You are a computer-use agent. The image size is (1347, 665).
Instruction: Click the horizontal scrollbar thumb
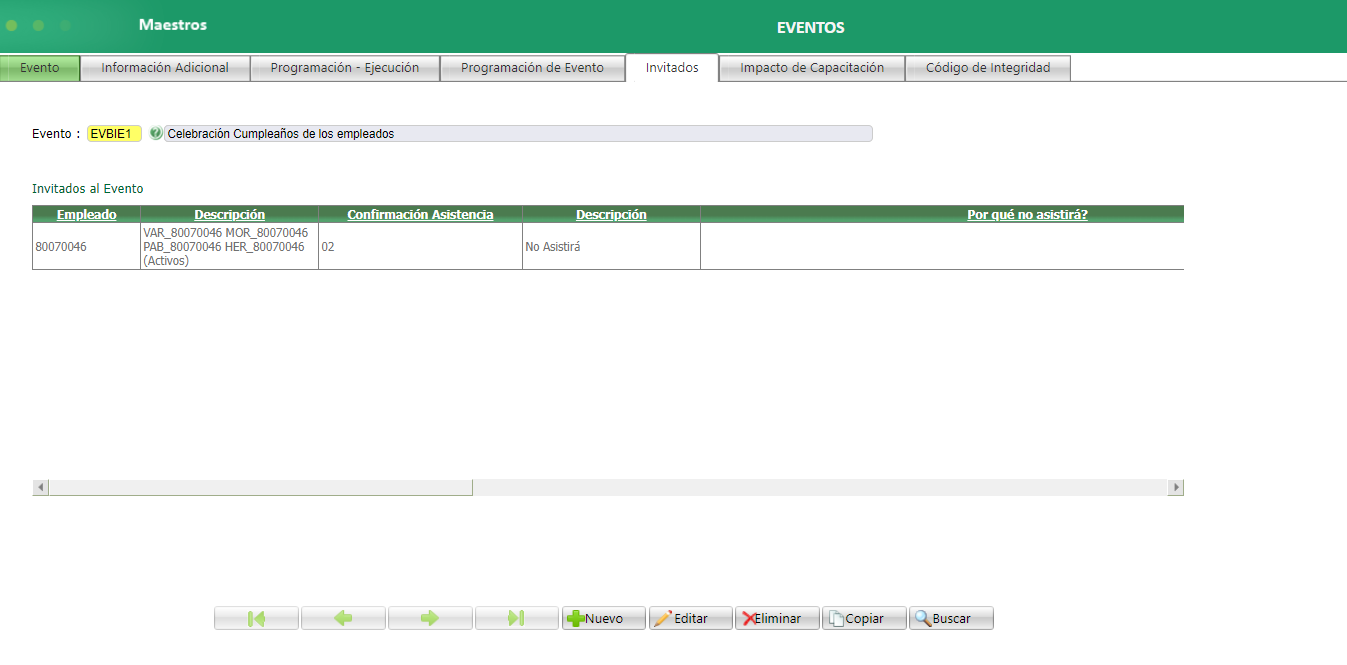261,487
